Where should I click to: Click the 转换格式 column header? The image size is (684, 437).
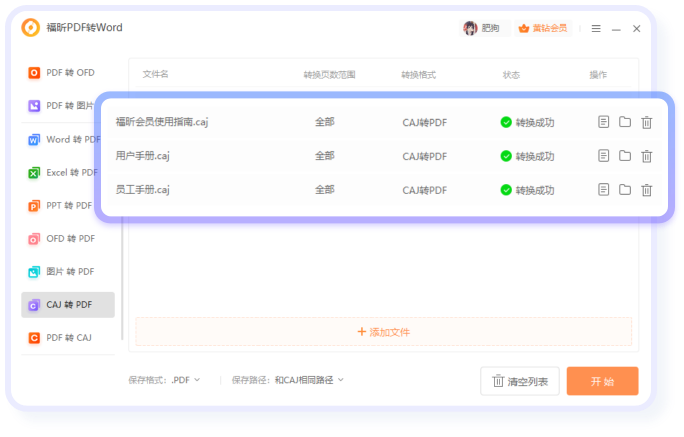click(418, 75)
